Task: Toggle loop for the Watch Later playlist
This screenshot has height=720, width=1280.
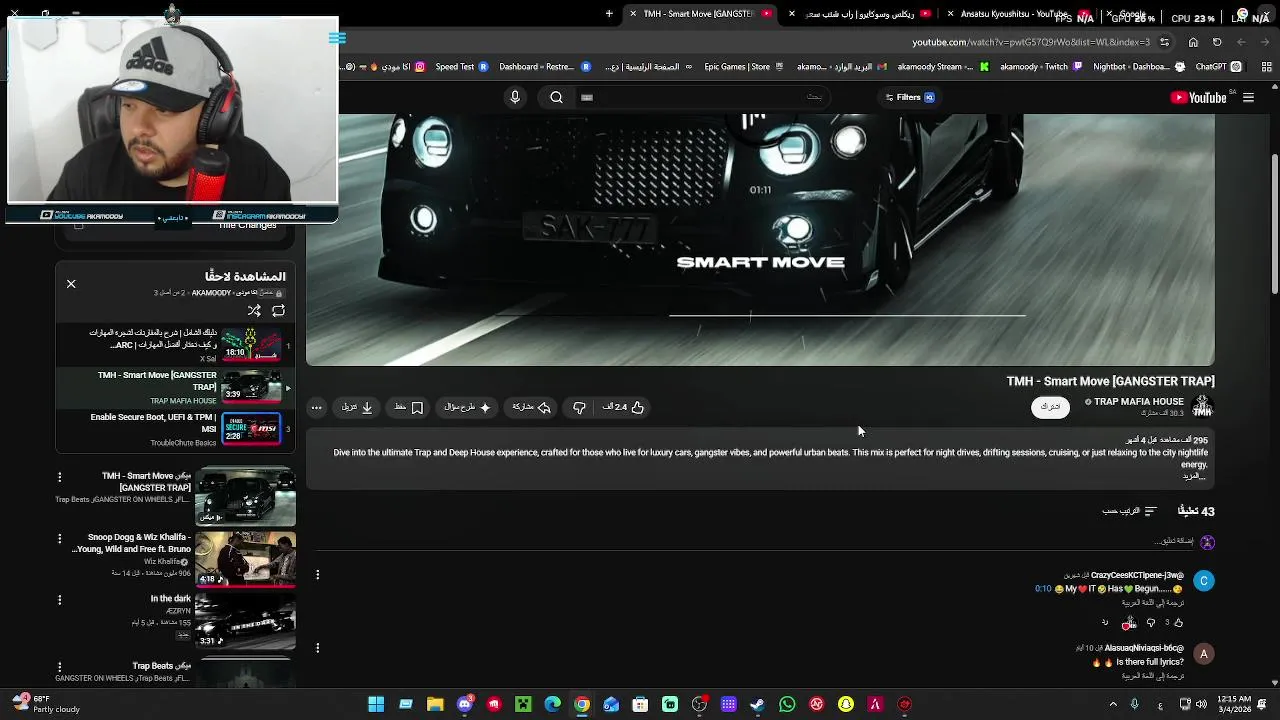Action: (x=278, y=311)
